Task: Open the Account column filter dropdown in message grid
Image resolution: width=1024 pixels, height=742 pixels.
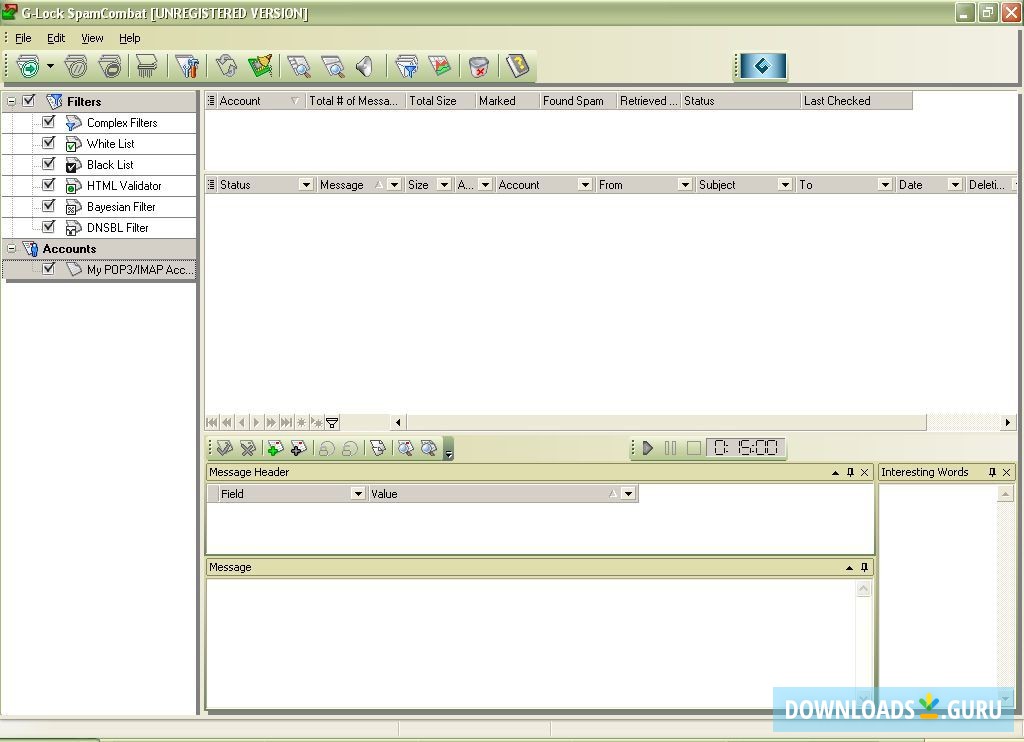Action: click(585, 185)
